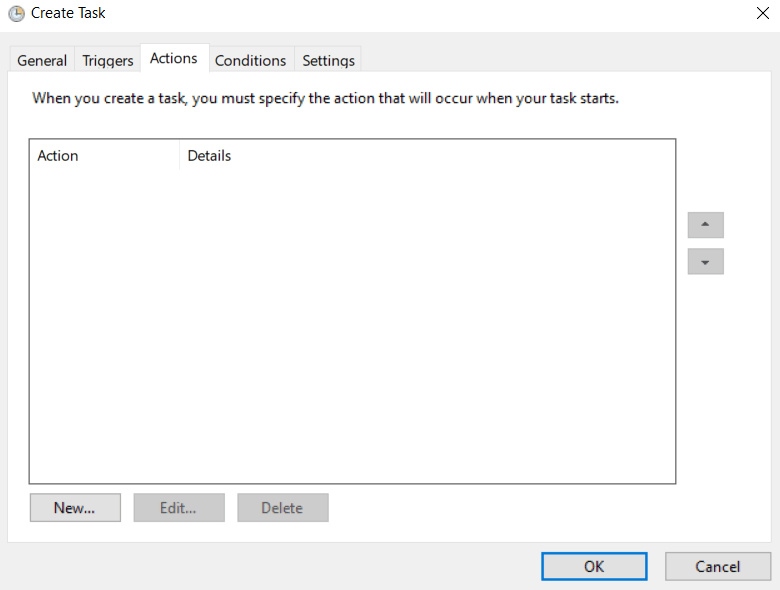Cancel the task creation
Image resolution: width=780 pixels, height=590 pixels.
click(x=717, y=566)
